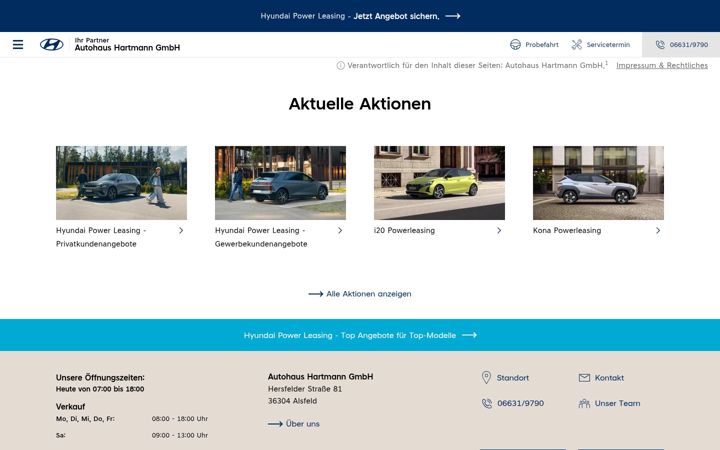Open green i20 car image
This screenshot has width=720, height=450.
(439, 183)
